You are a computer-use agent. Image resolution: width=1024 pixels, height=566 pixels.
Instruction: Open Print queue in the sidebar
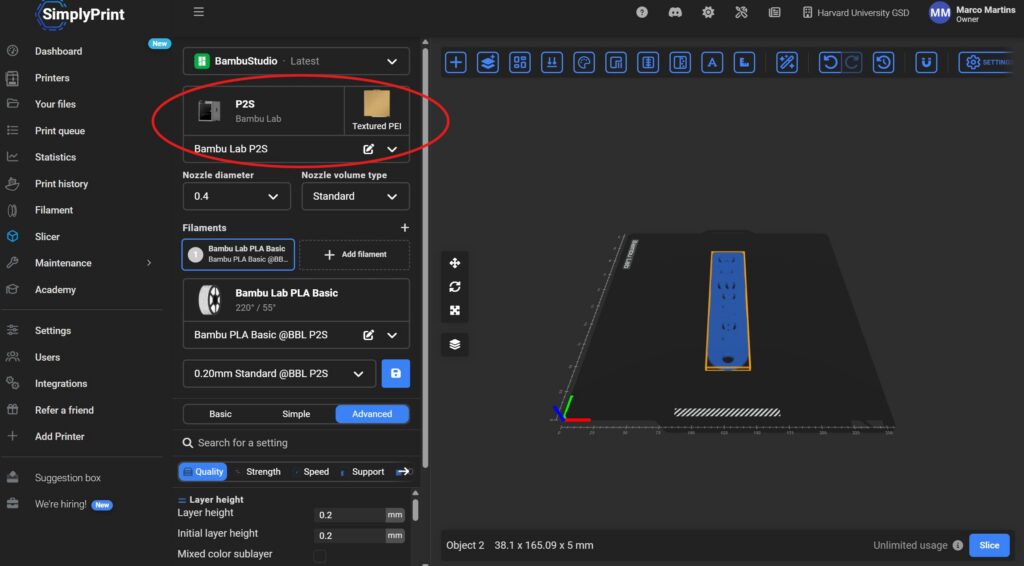tap(59, 131)
